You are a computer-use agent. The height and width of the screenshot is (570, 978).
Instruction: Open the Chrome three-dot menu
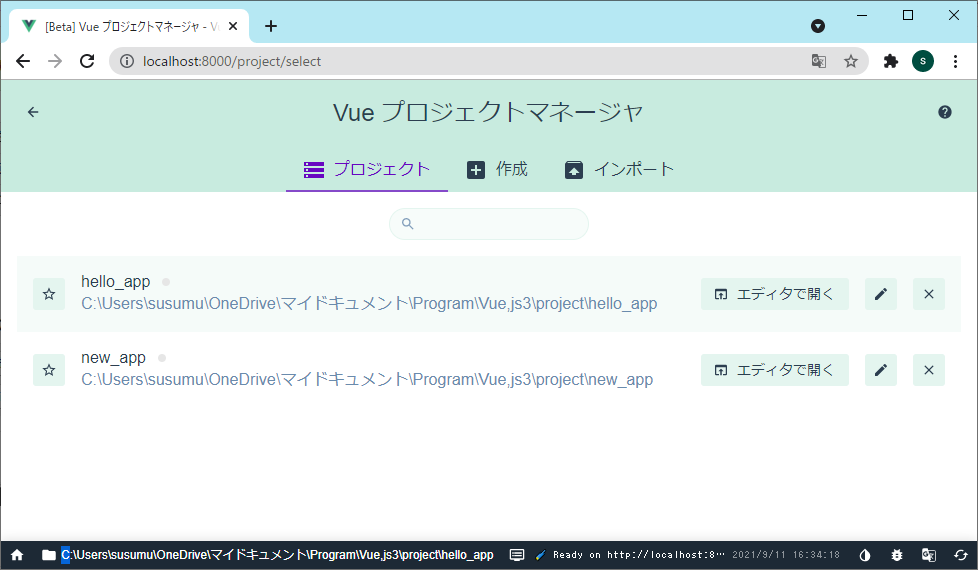(955, 61)
